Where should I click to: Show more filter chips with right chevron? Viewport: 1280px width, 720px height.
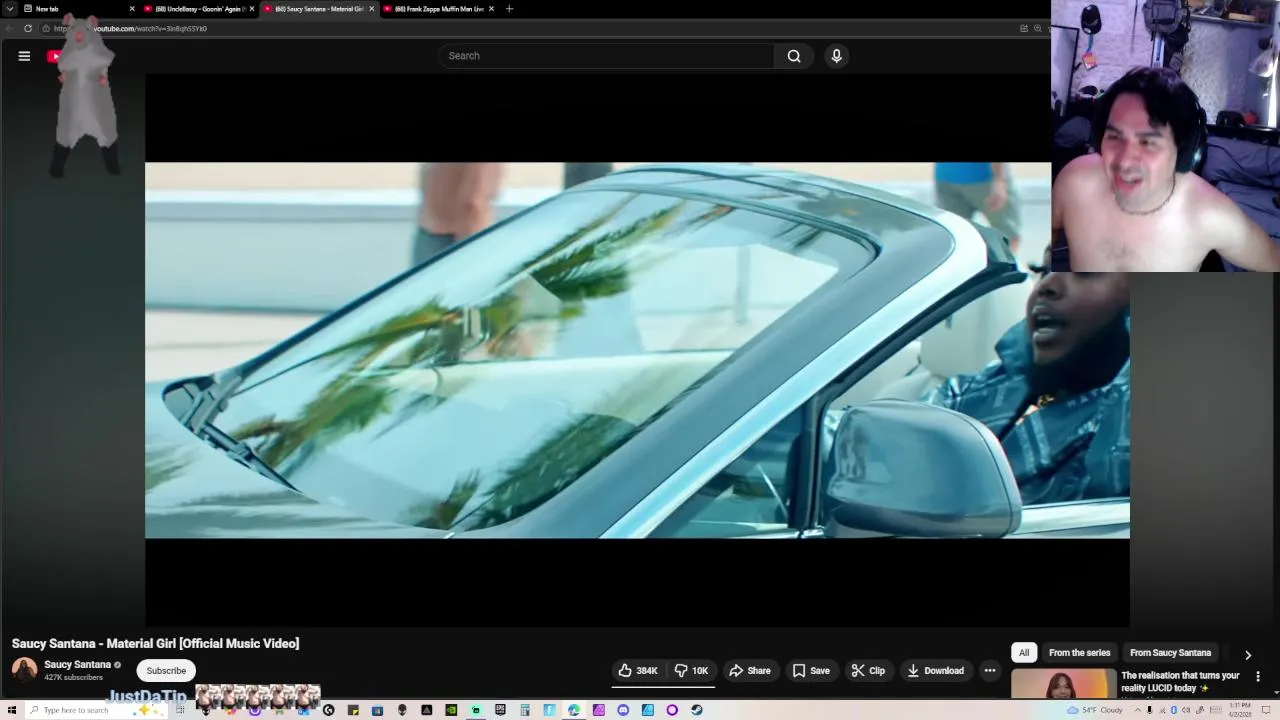(x=1248, y=655)
